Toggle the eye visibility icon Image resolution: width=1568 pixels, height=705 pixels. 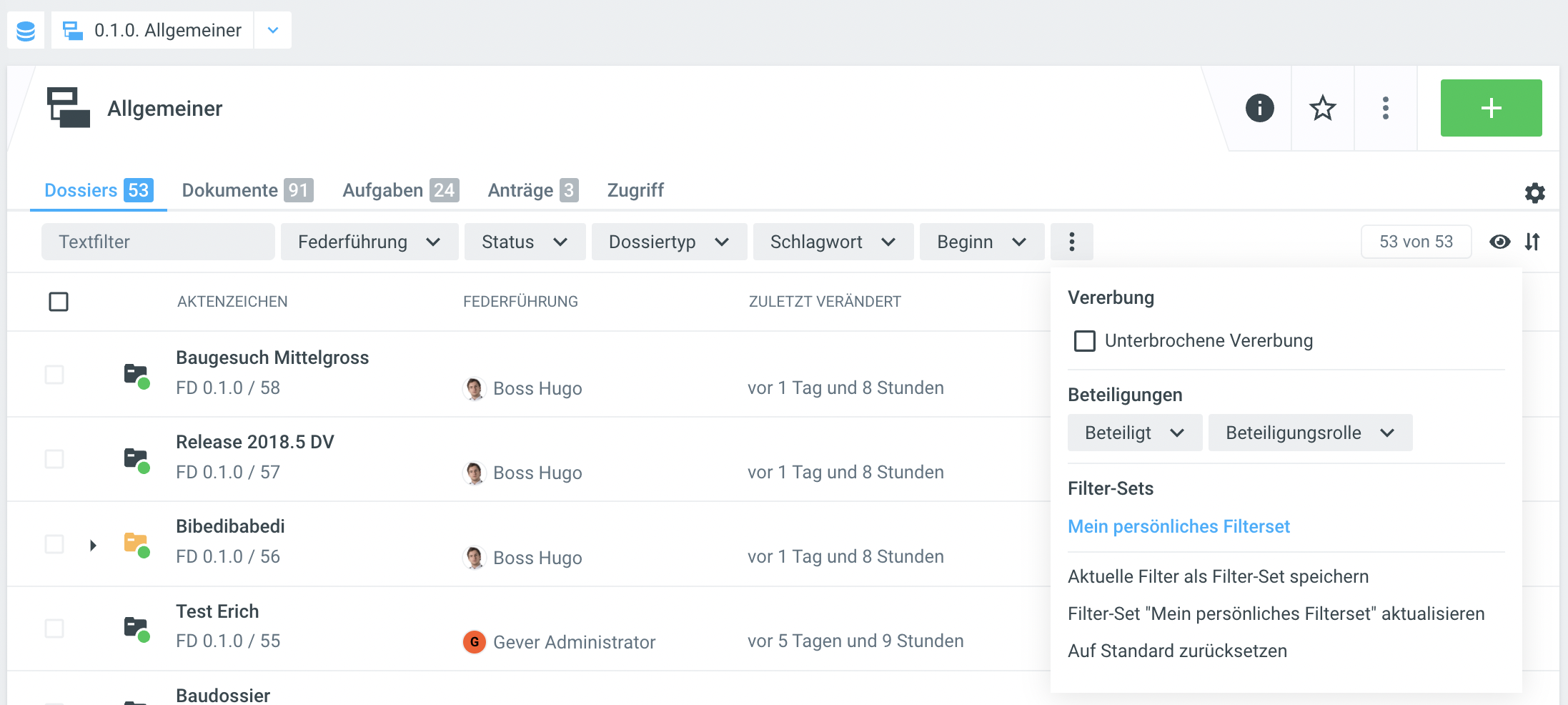tap(1499, 242)
